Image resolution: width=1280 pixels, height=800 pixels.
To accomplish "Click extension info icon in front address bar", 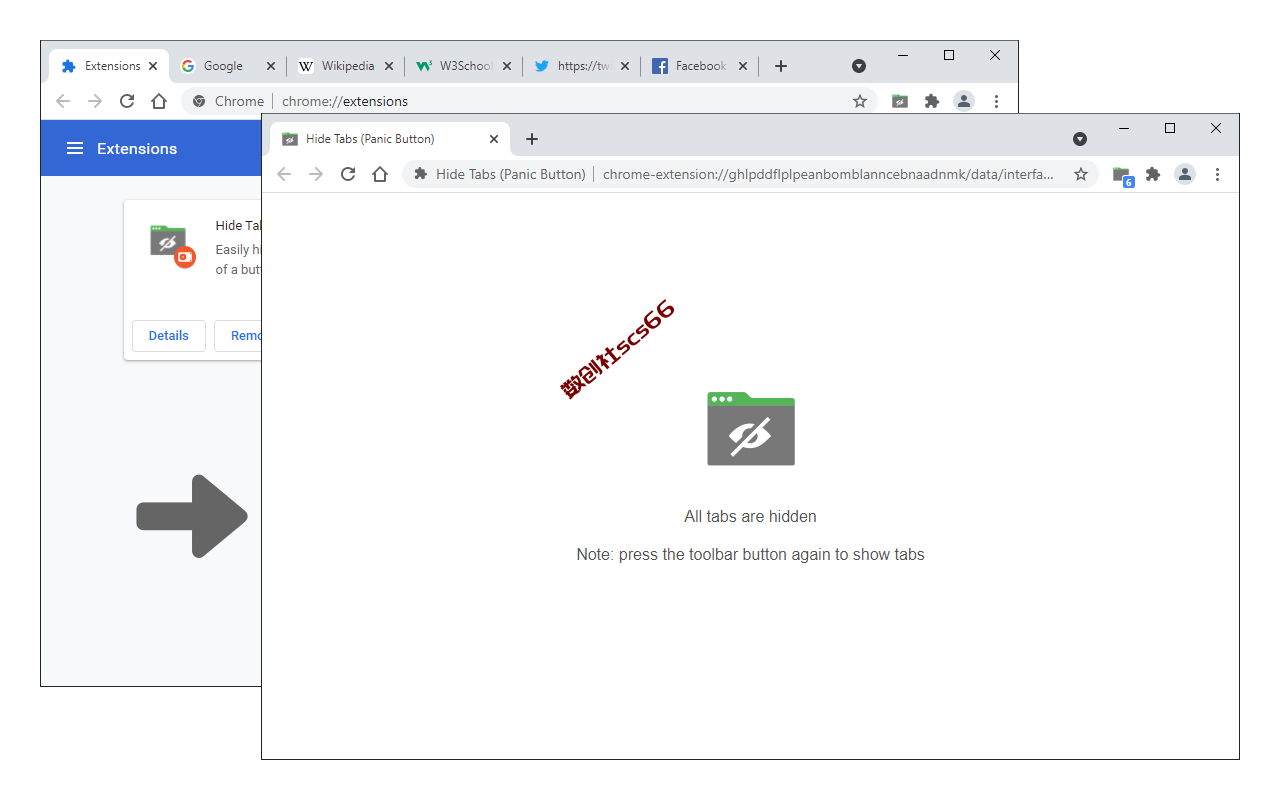I will 421,174.
